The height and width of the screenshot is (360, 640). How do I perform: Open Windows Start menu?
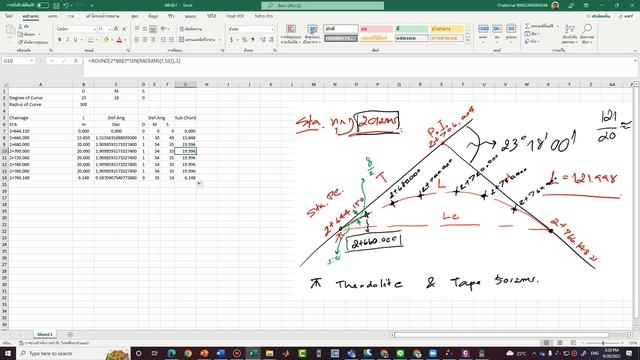8,353
